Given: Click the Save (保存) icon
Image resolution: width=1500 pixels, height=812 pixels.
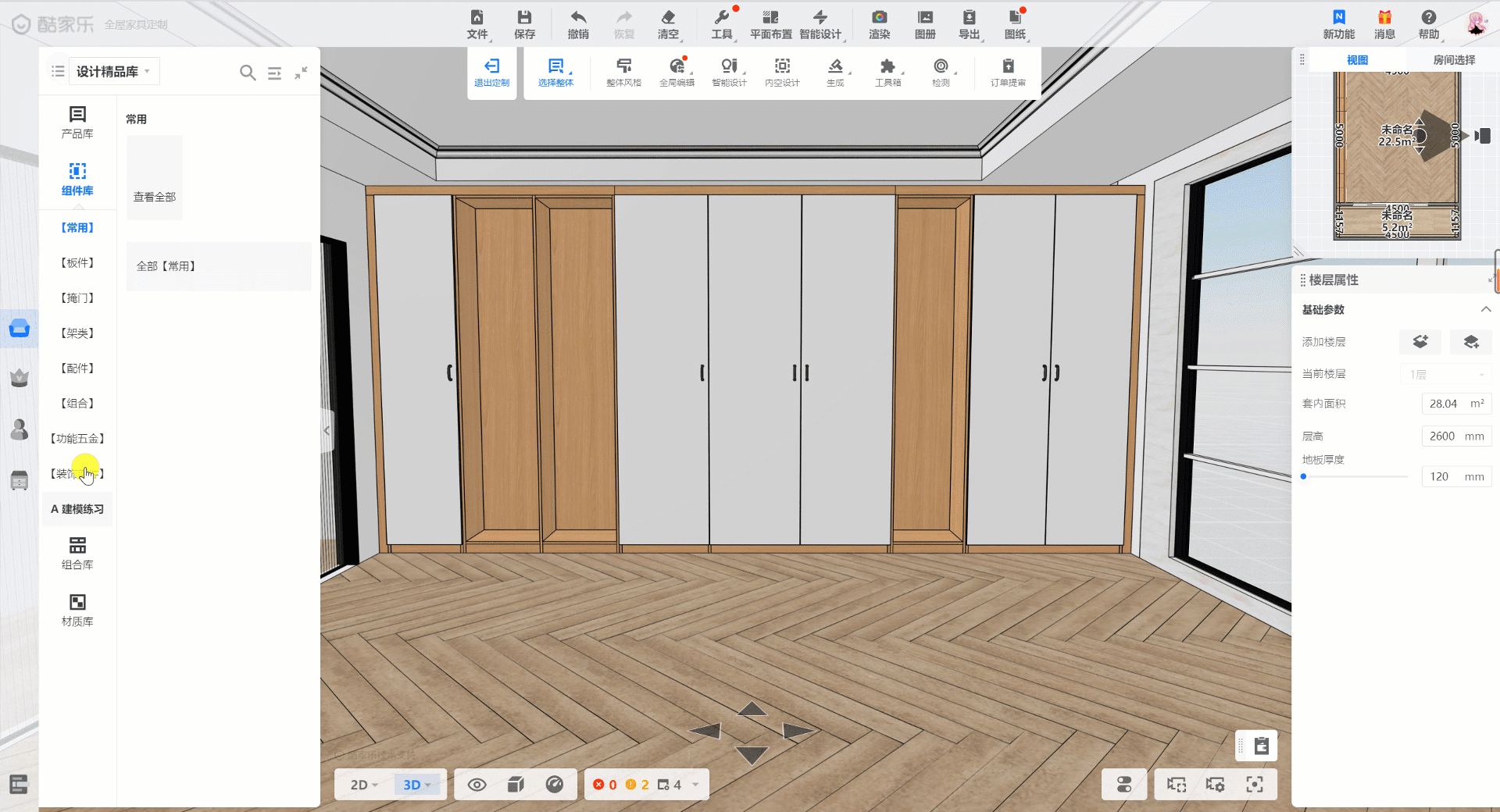Looking at the screenshot, I should (x=524, y=18).
